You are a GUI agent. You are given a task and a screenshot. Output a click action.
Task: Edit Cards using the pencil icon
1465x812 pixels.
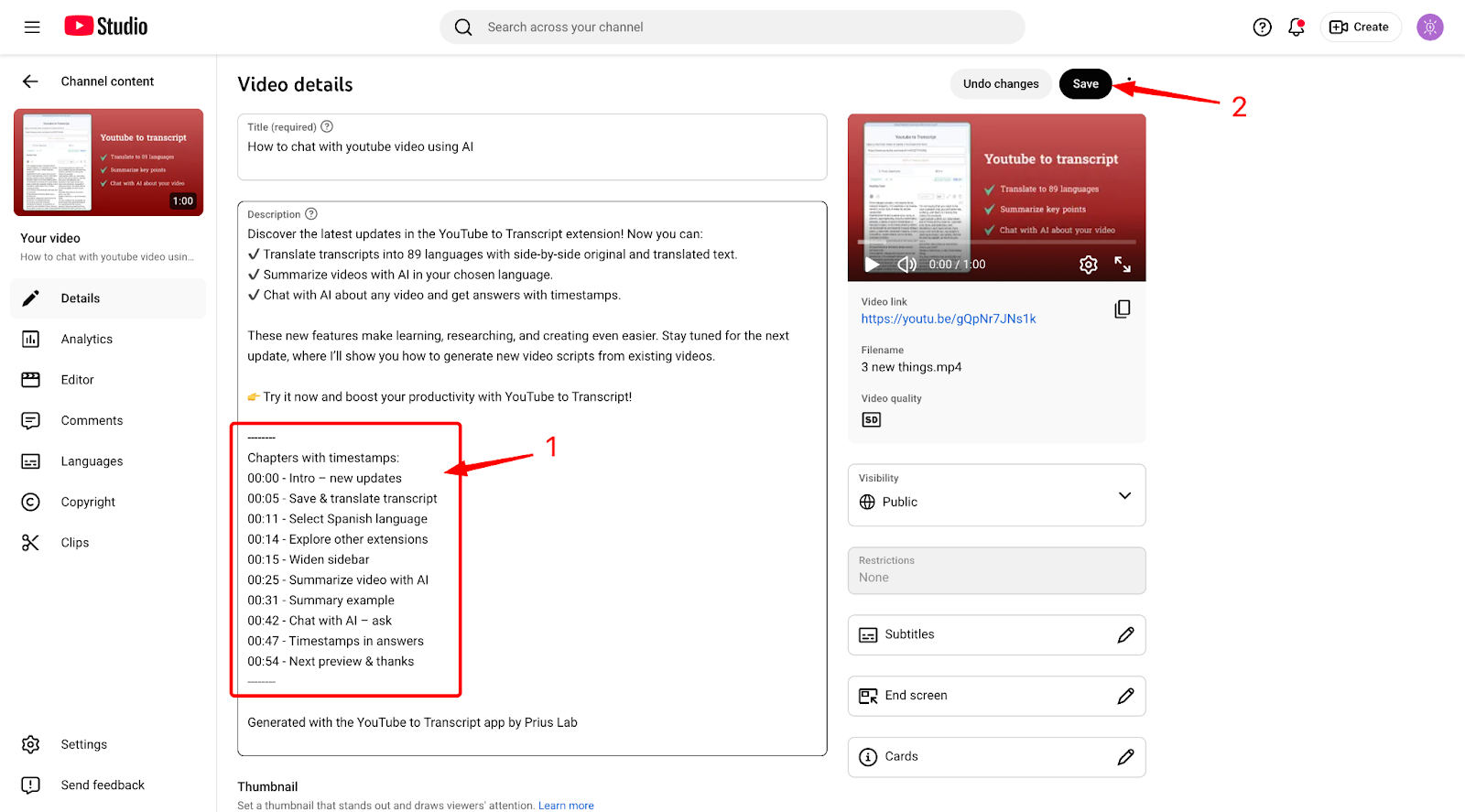pos(1125,757)
